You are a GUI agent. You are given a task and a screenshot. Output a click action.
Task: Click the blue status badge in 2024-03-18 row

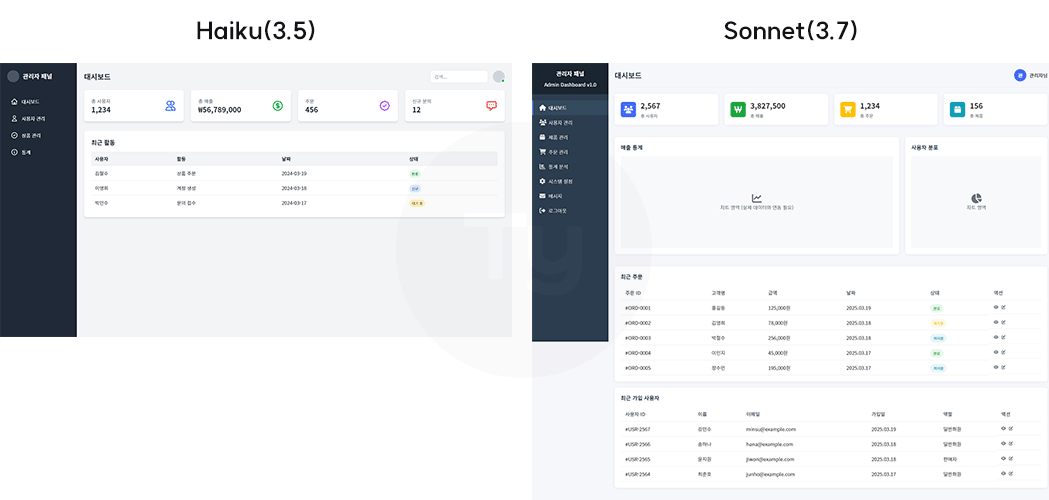415,188
